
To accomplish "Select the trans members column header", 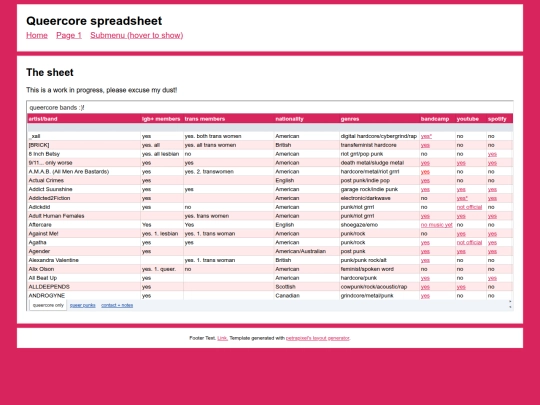I will [228, 119].
